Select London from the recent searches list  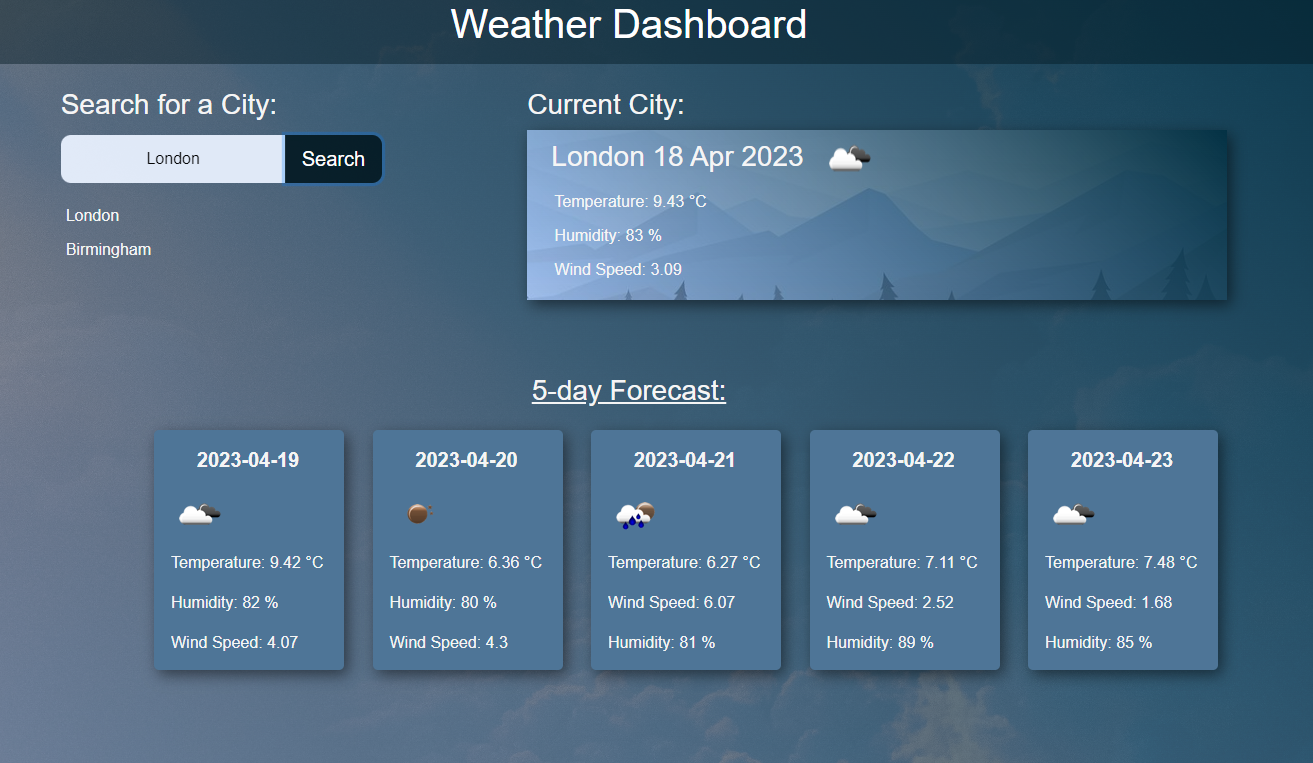(92, 215)
